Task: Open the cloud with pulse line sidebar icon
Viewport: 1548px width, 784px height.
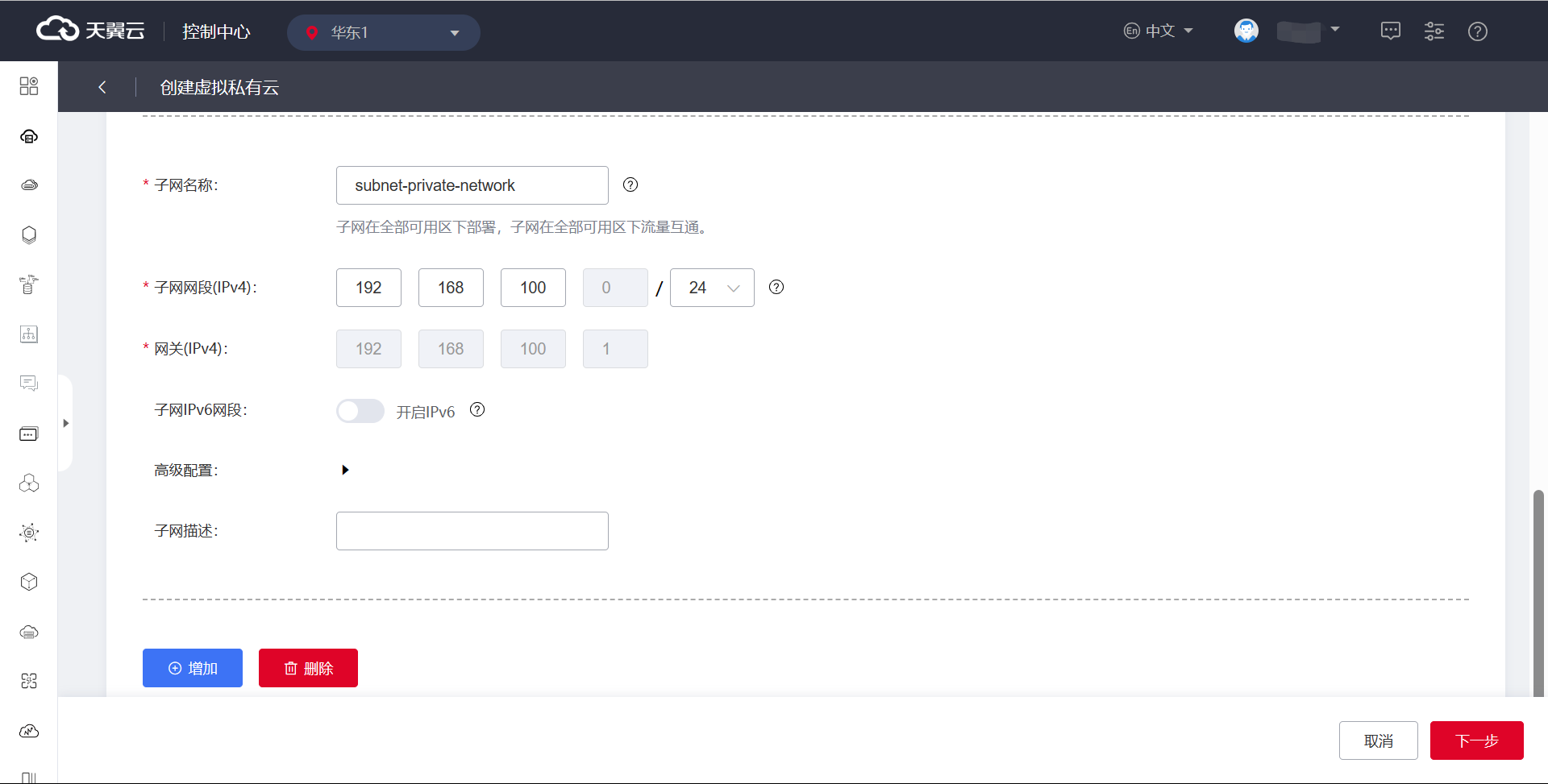Action: click(x=29, y=731)
